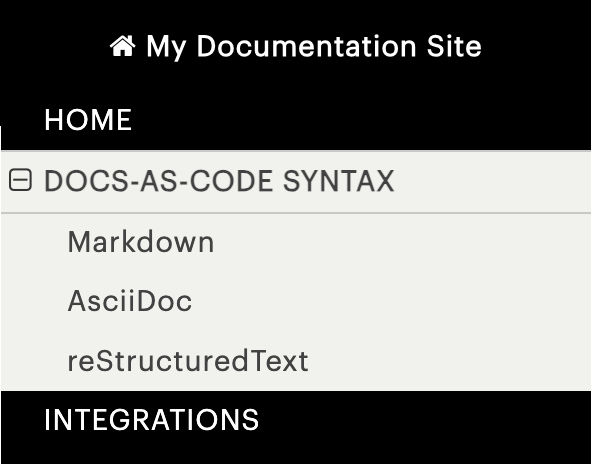The width and height of the screenshot is (591, 464).
Task: Select the DOCS-AS-CODE SYNTAX section heading
Action: (x=296, y=181)
